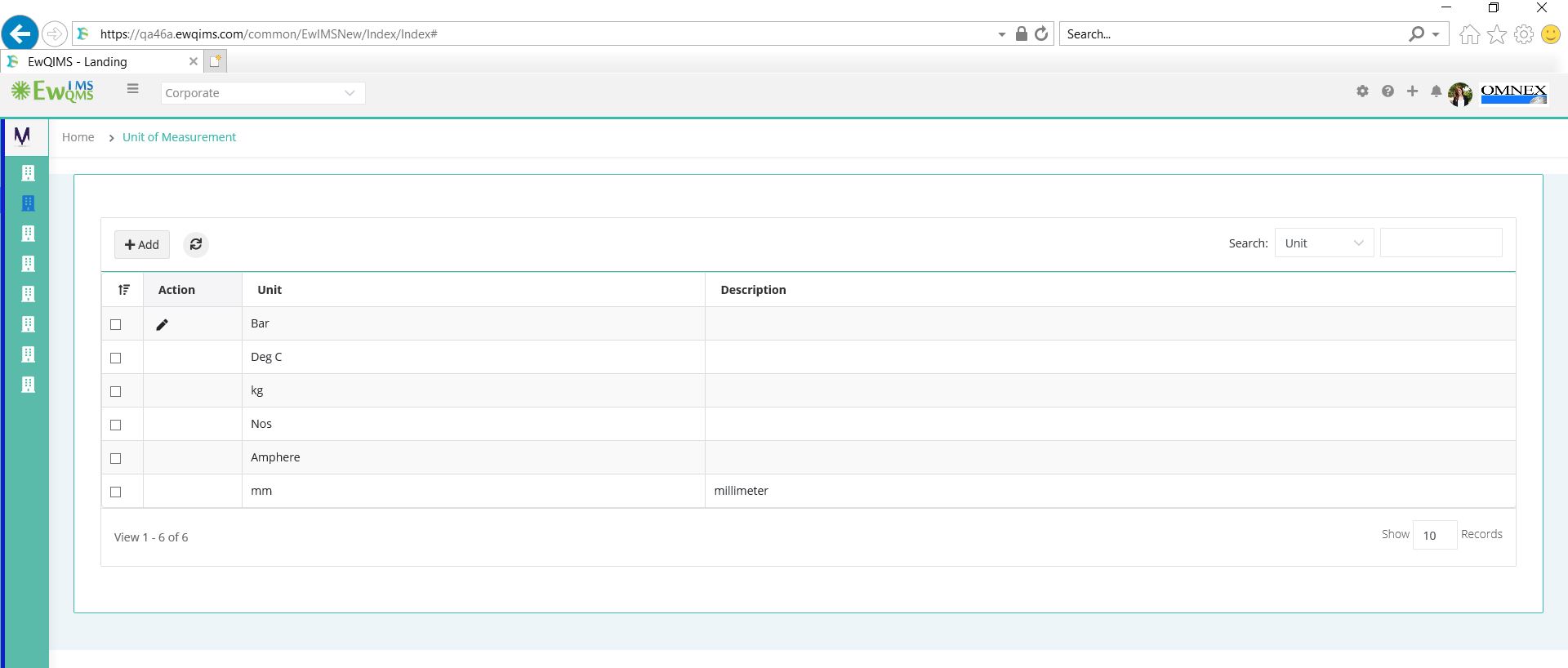1568x668 pixels.
Task: Click the kg unit cell
Action: [473, 390]
